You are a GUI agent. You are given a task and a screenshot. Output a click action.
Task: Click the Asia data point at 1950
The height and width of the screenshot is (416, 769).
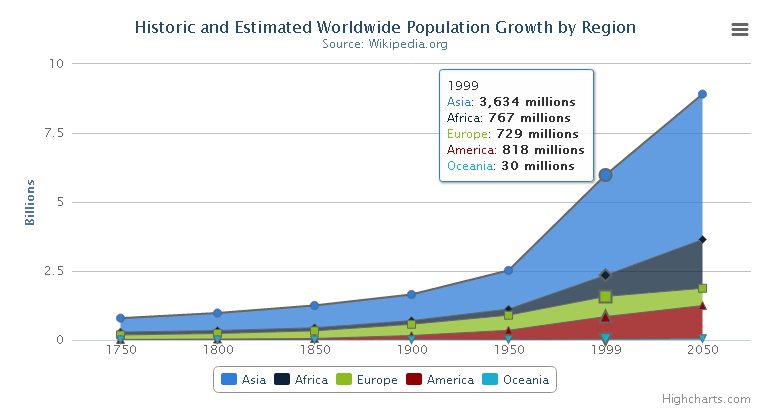(x=509, y=271)
